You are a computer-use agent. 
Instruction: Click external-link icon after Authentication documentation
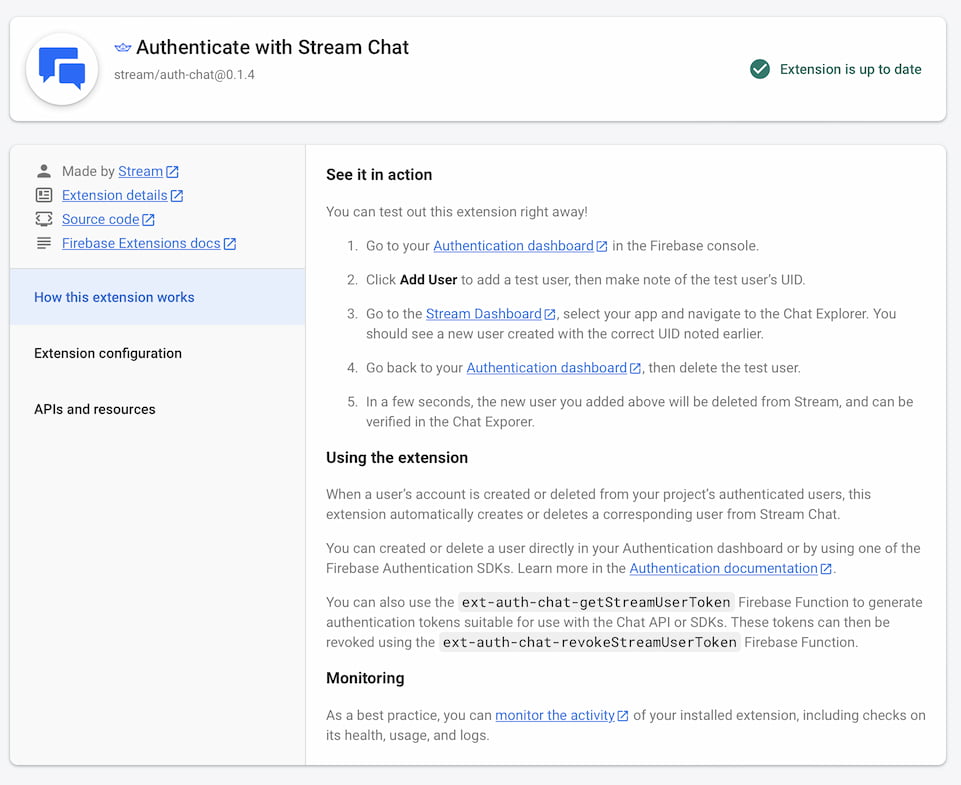click(x=826, y=569)
